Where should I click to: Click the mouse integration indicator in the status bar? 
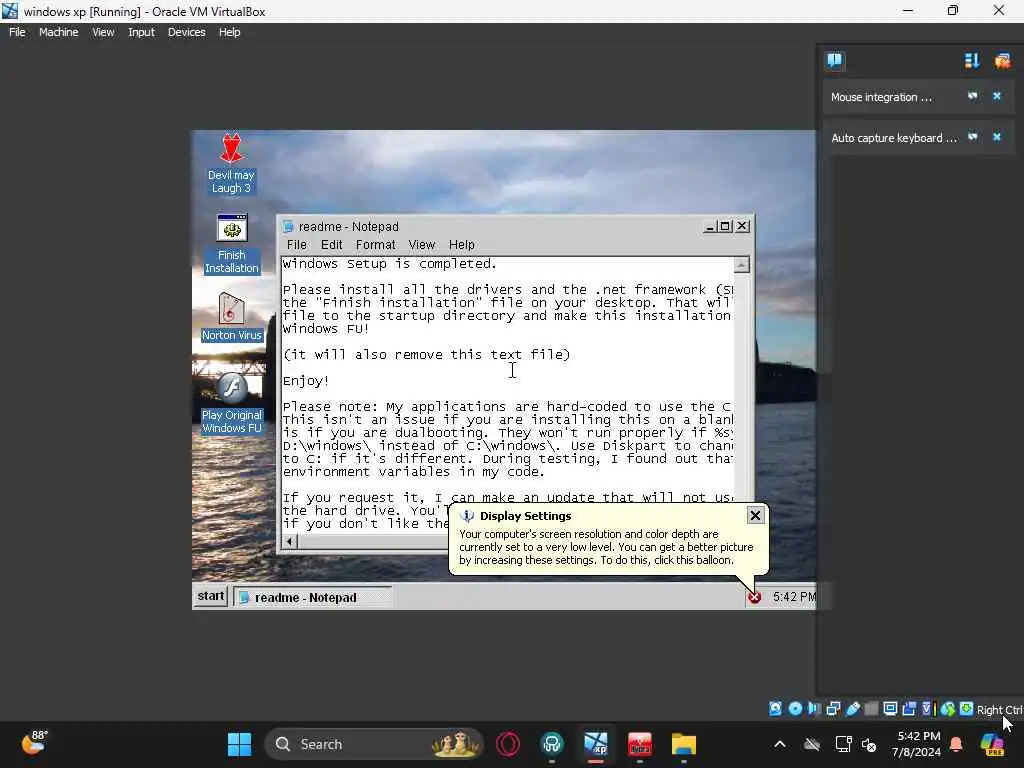[x=948, y=709]
